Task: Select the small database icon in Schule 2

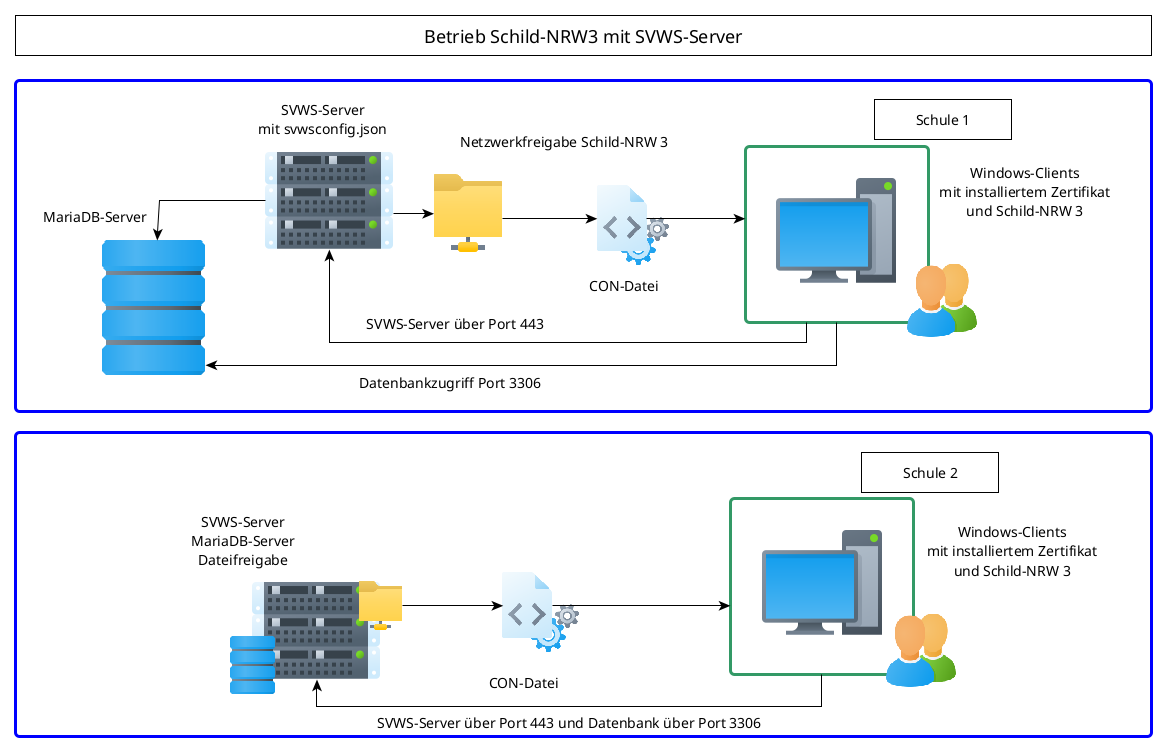Action: click(252, 664)
